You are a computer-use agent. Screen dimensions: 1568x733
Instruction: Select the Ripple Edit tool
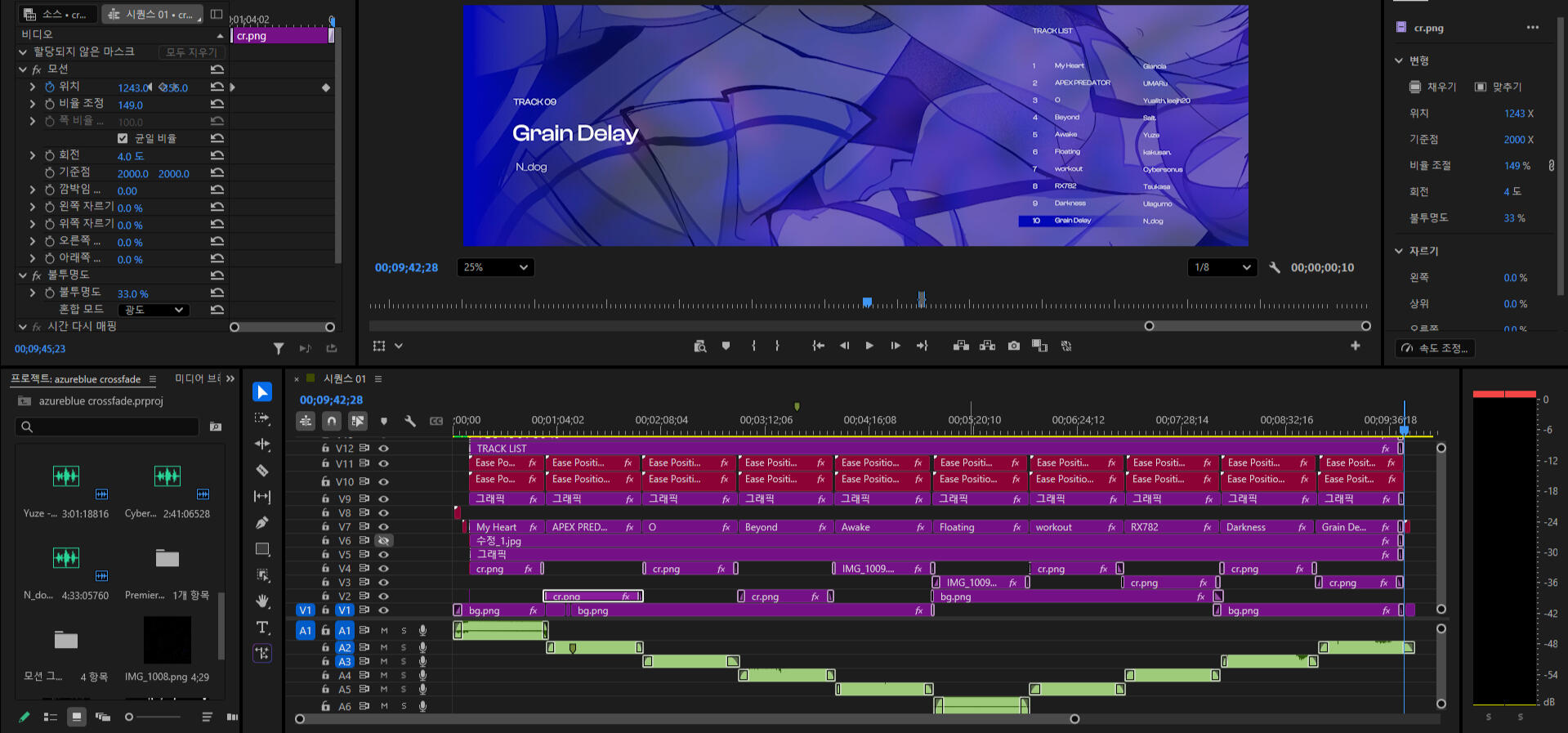pyautogui.click(x=262, y=445)
